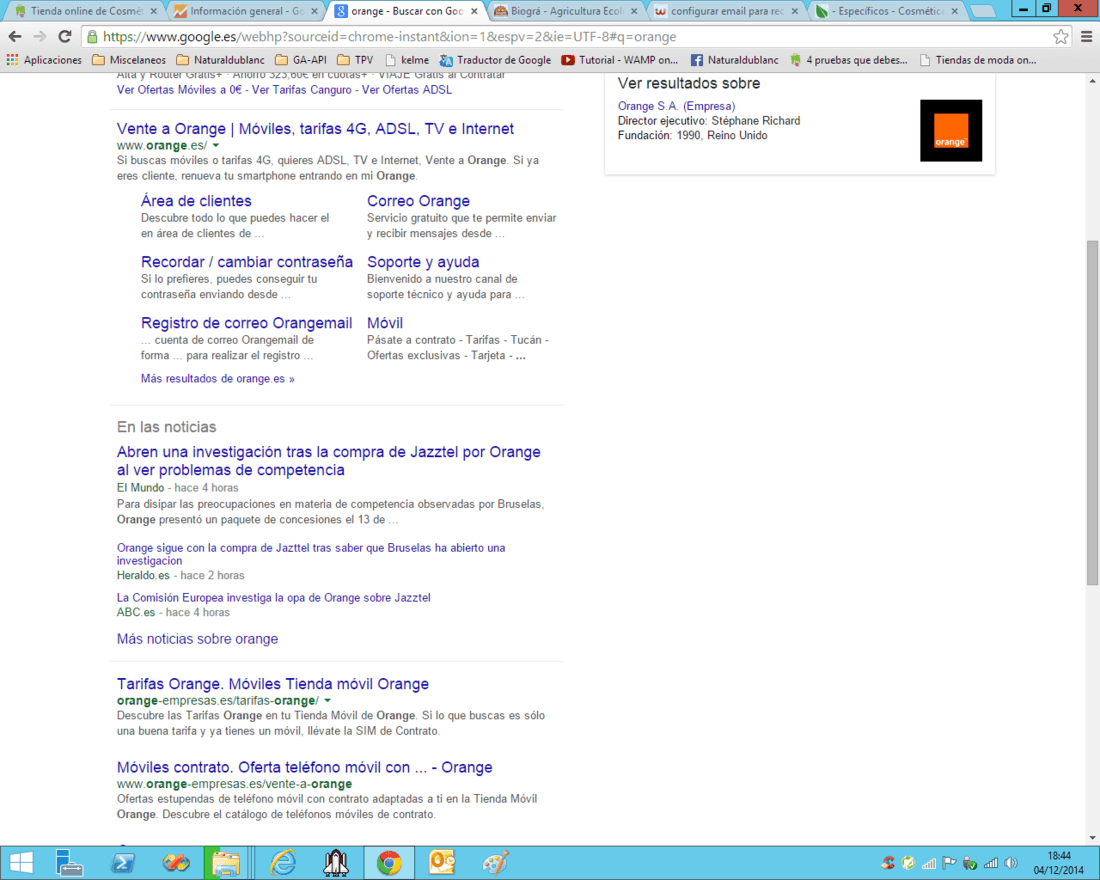This screenshot has height=880, width=1100.
Task: Open Área de clientes sitelink
Action: (196, 201)
